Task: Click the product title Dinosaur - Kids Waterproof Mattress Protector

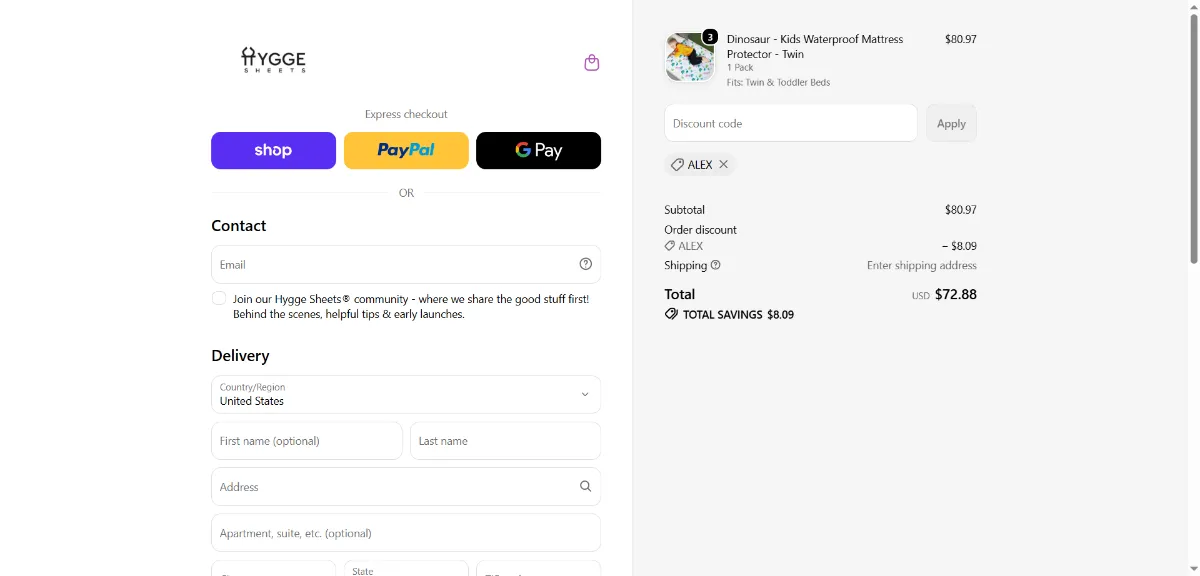Action: tap(815, 46)
